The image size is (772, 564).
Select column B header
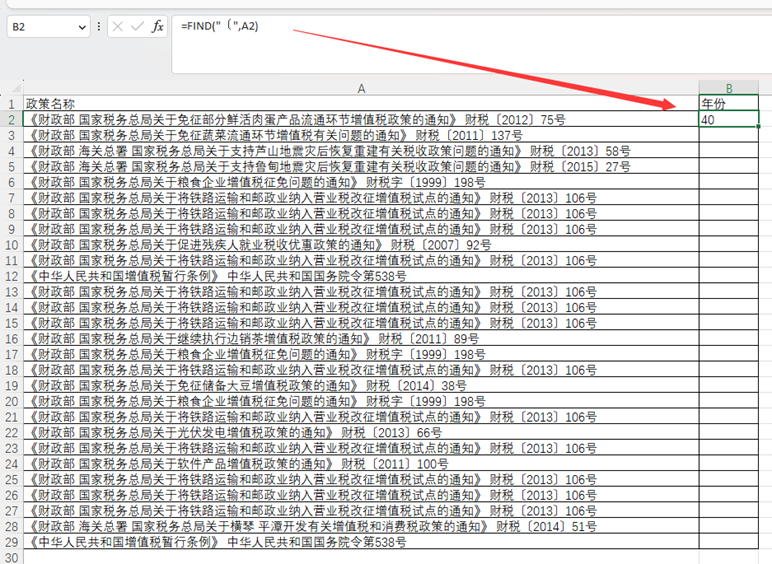coord(729,88)
